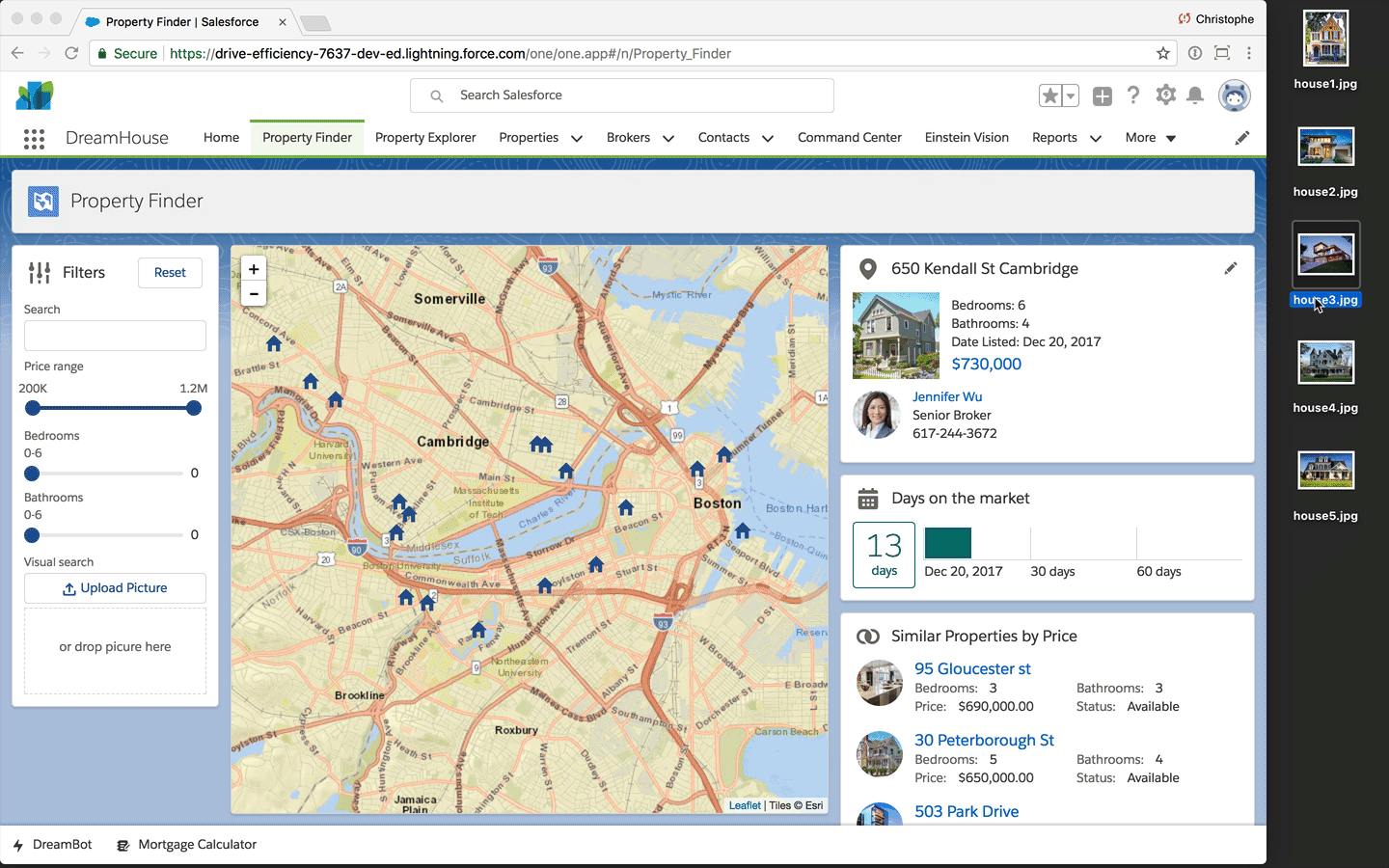This screenshot has height=868, width=1389.
Task: Open 503 Park Drive property link
Action: click(x=967, y=811)
